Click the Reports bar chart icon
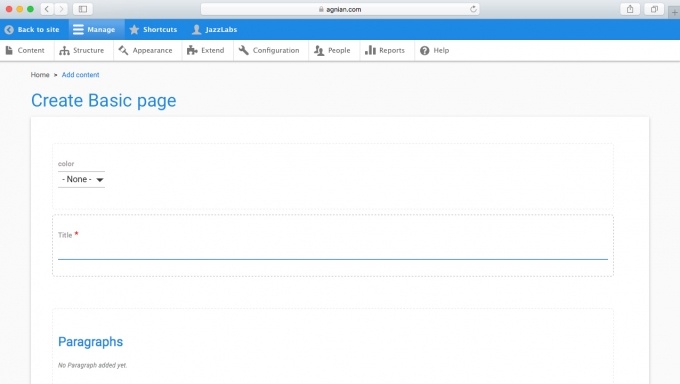The height and width of the screenshot is (384, 680). click(370, 50)
